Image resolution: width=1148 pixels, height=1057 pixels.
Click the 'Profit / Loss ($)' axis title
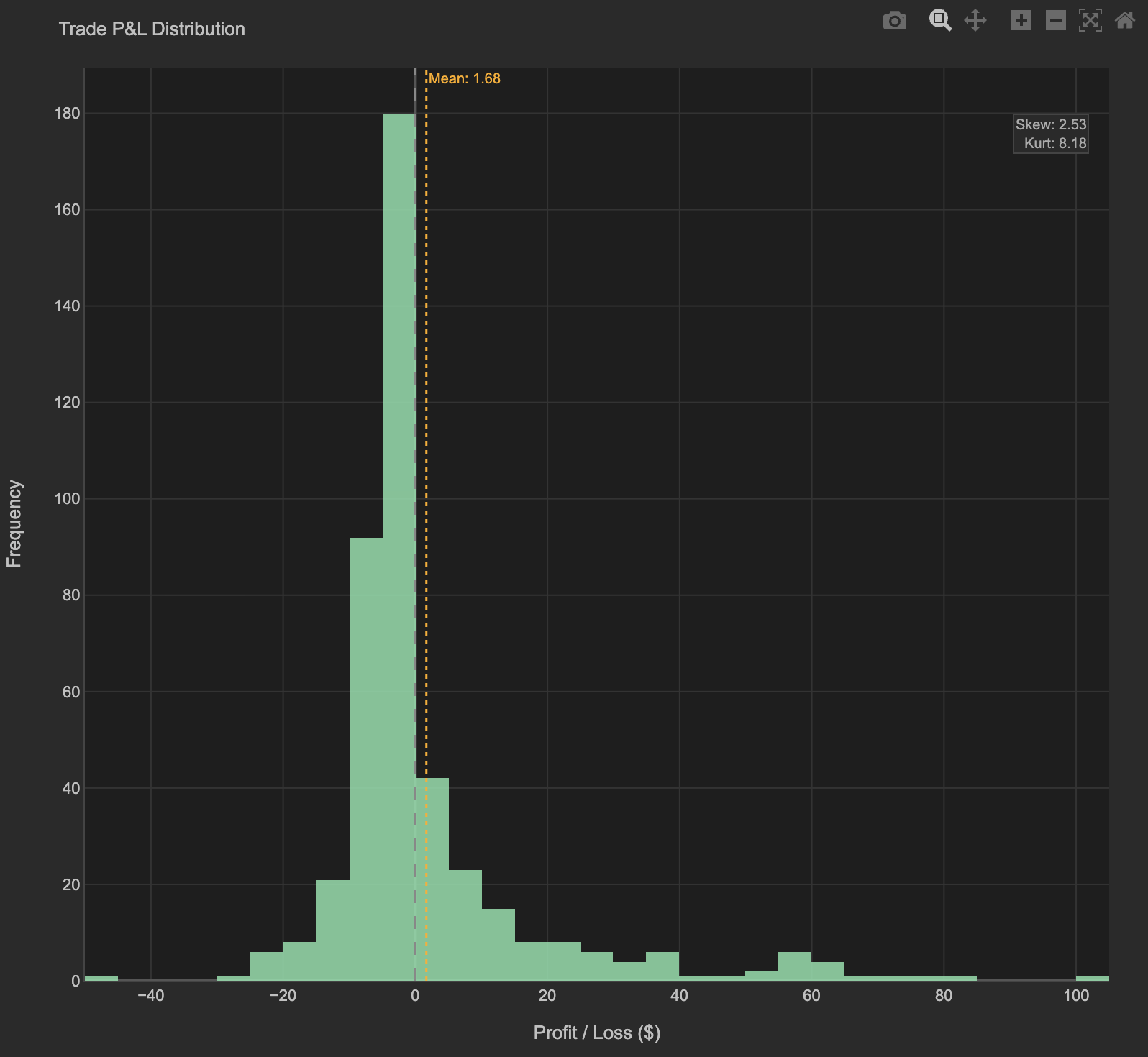(597, 1033)
